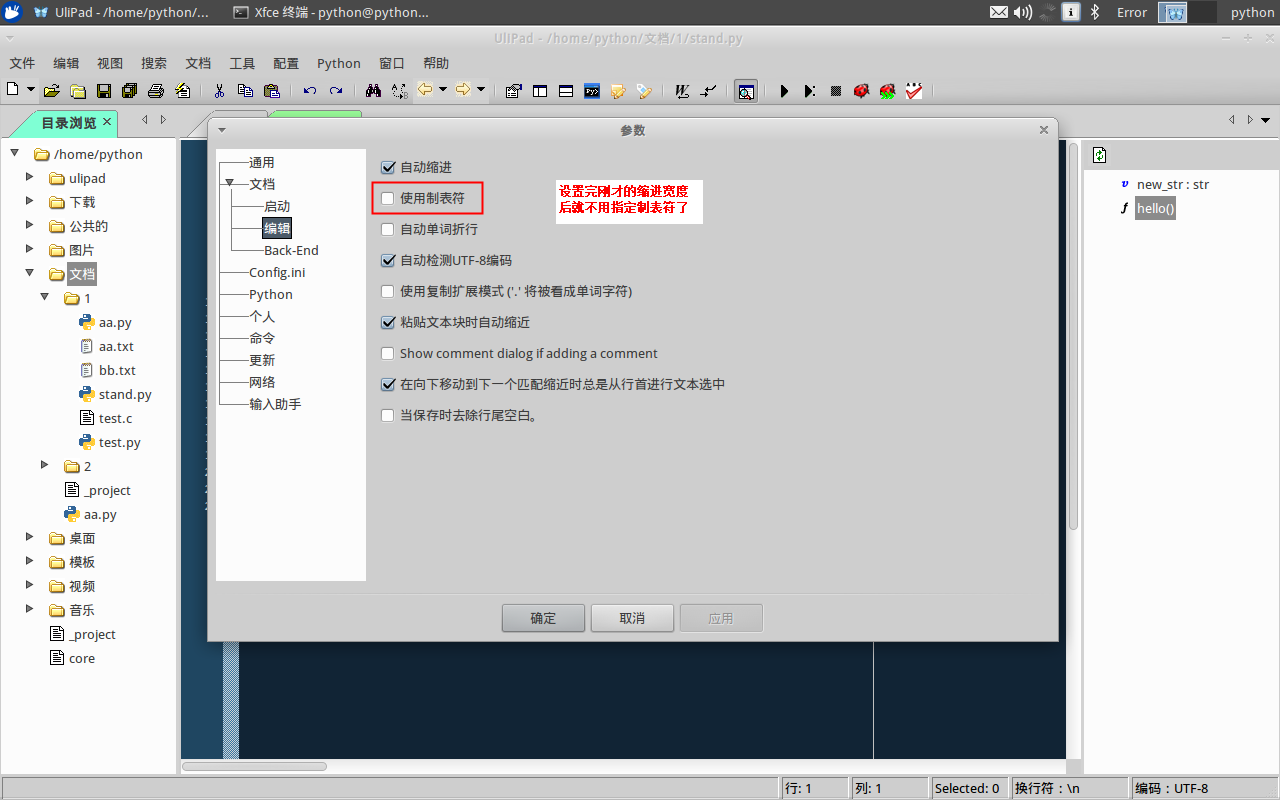The height and width of the screenshot is (800, 1280).
Task: Select Back-End in settings tree
Action: click(291, 250)
